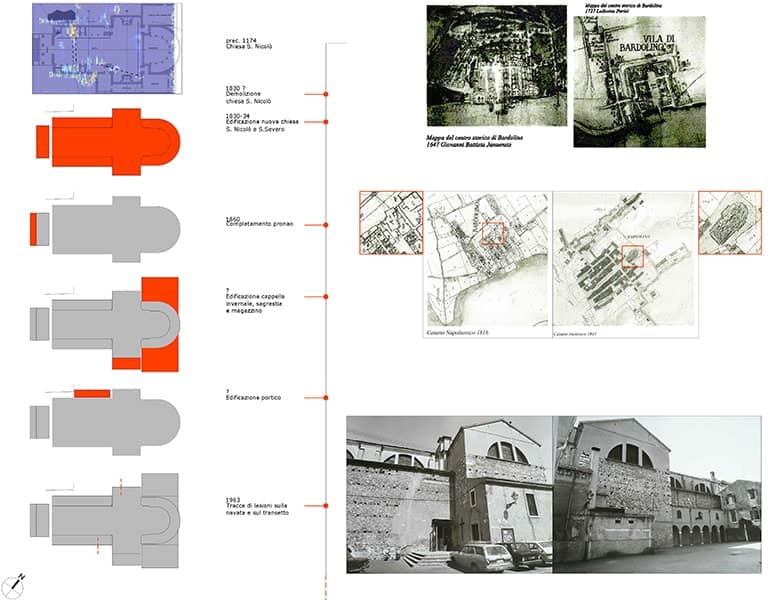The width and height of the screenshot is (779, 600).
Task: Click red square on Catasto Napoleonico map
Action: click(x=494, y=233)
